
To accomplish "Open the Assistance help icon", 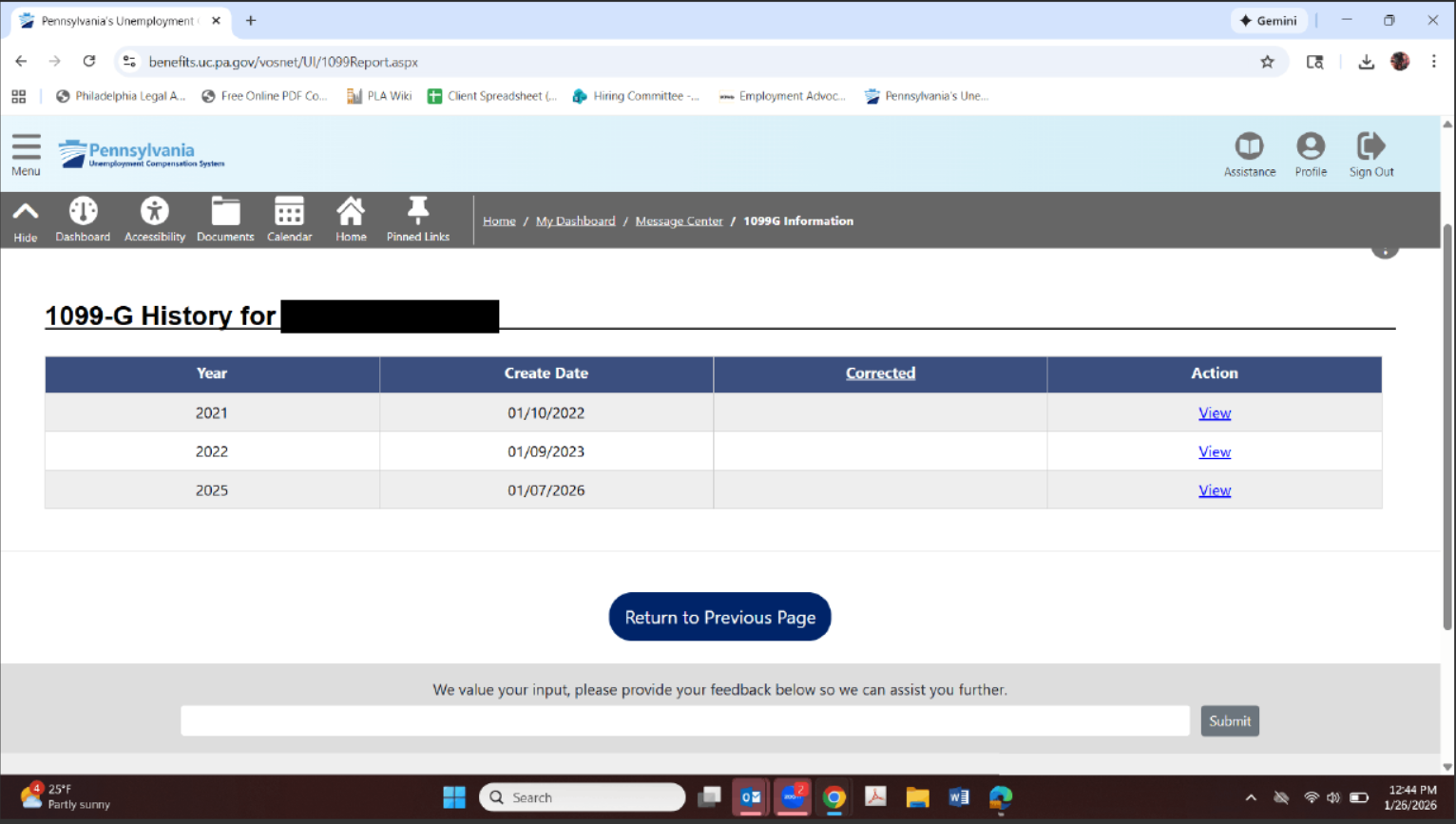I will coord(1249,146).
